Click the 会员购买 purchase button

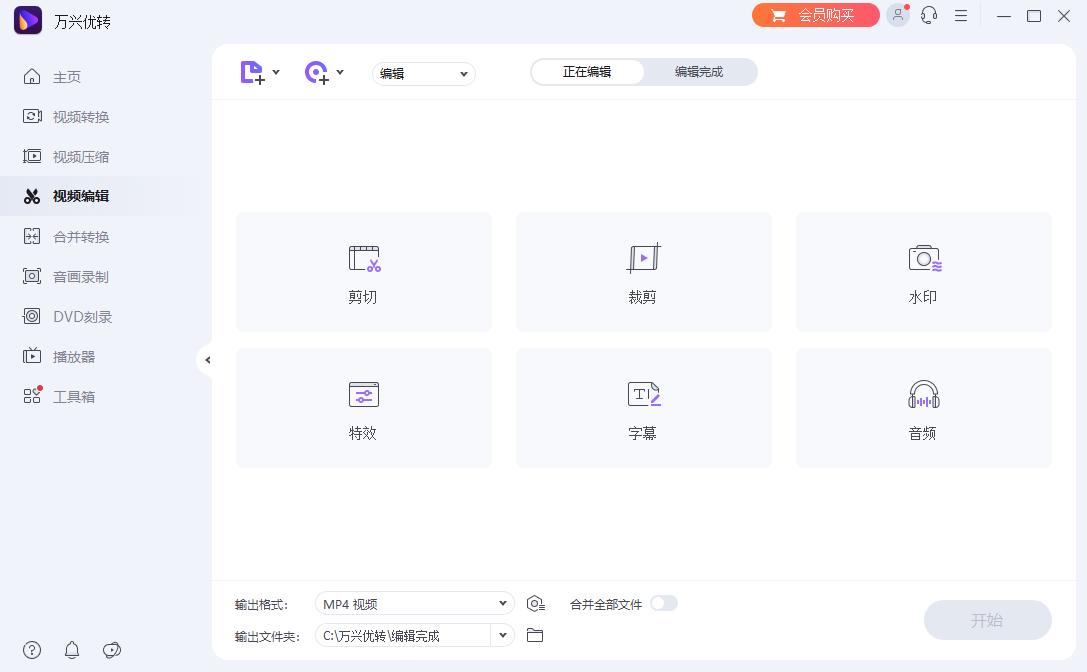click(x=816, y=15)
